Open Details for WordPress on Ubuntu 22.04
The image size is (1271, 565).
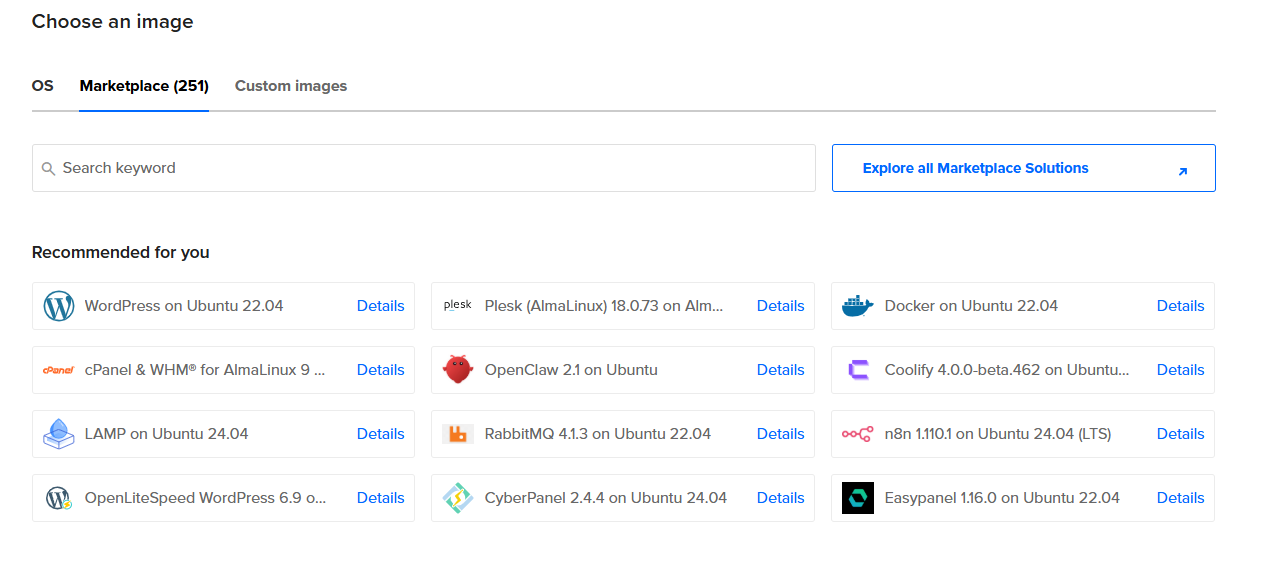coord(380,306)
